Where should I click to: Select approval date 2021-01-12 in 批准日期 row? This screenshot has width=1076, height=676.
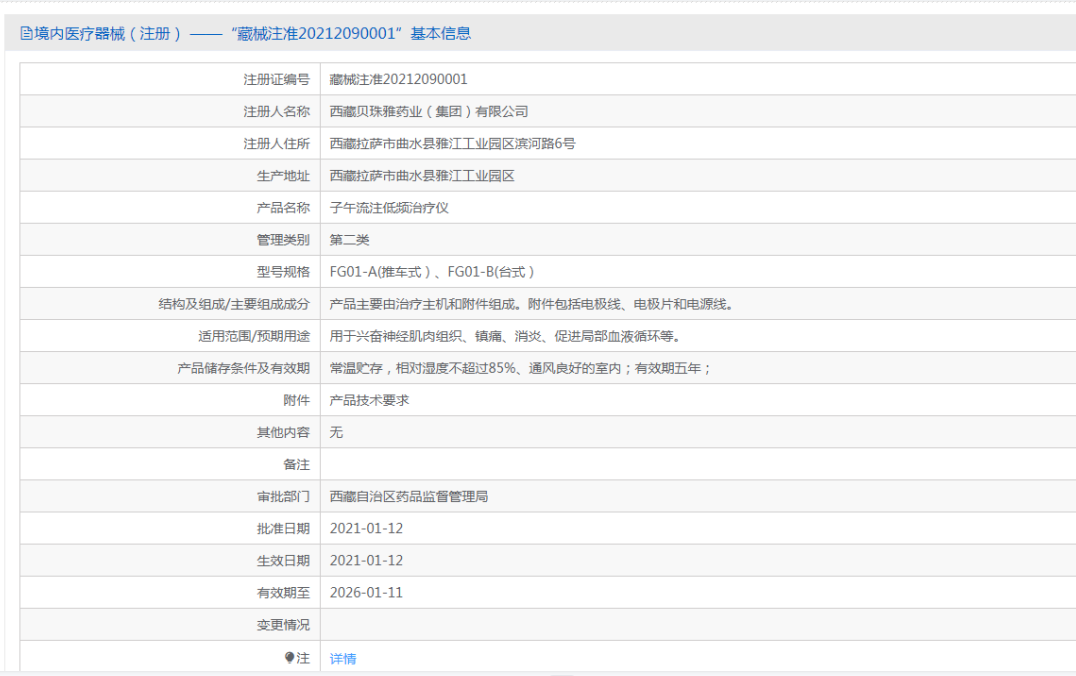366,528
